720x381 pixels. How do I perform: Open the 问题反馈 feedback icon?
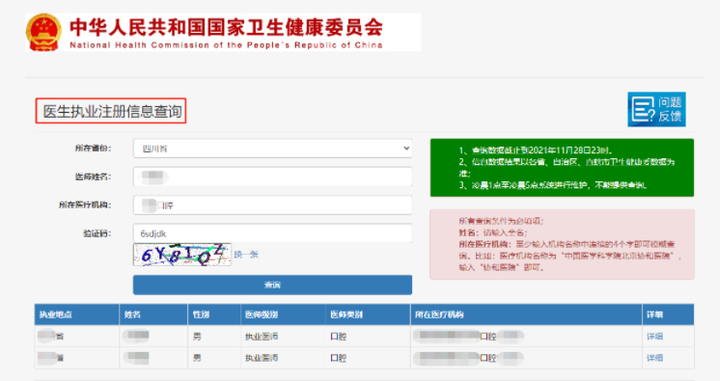click(657, 109)
